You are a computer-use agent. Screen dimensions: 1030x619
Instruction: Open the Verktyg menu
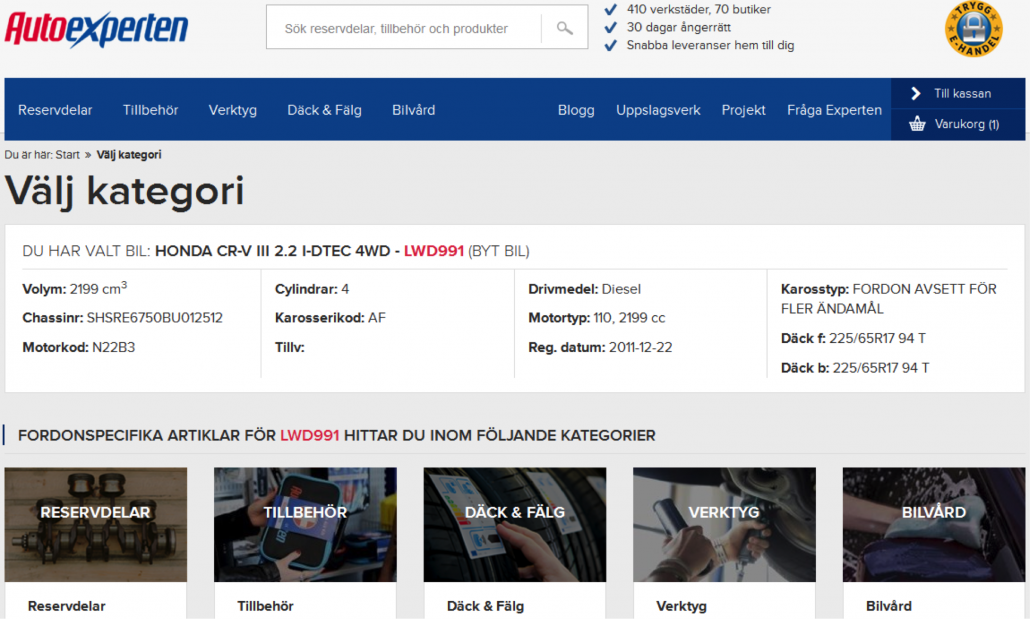pos(233,110)
